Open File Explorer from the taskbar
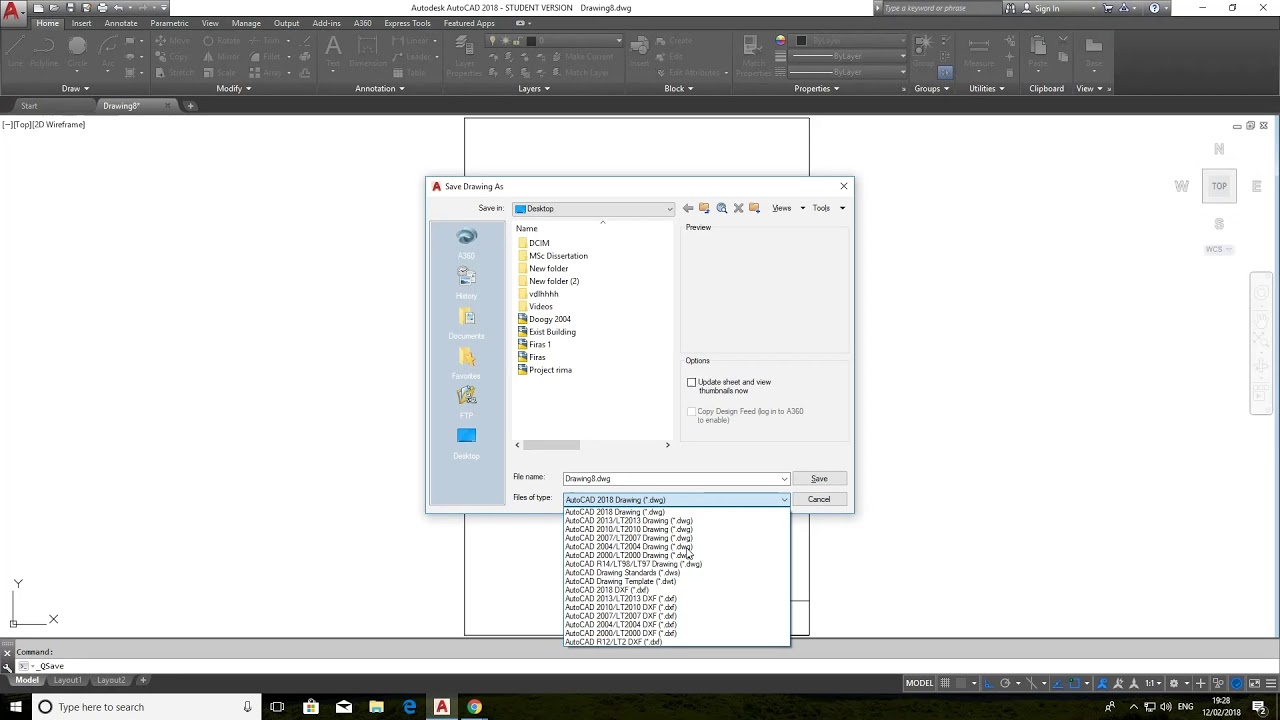 [x=376, y=707]
